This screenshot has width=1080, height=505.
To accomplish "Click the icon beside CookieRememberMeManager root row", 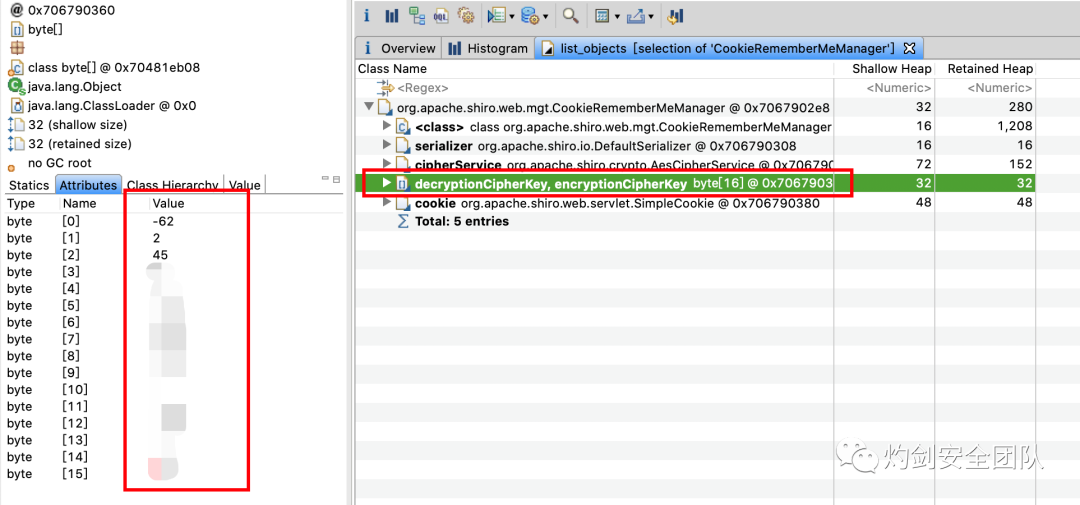I will tap(386, 107).
